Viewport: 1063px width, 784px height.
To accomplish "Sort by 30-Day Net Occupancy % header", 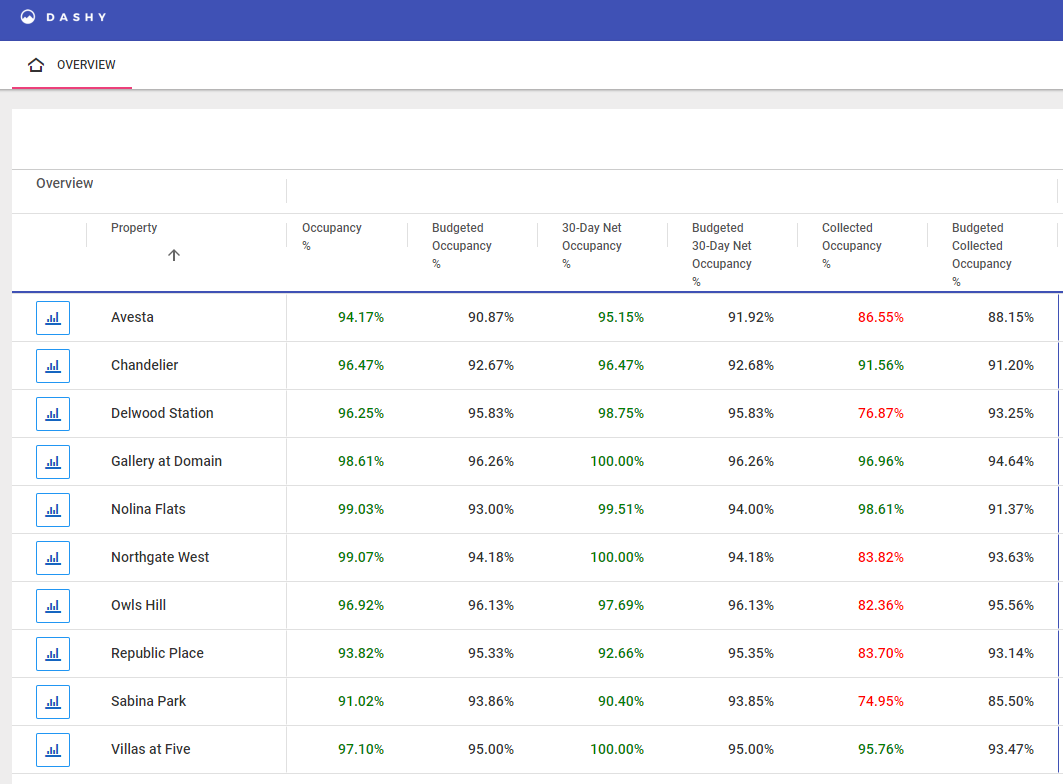I will click(x=591, y=246).
